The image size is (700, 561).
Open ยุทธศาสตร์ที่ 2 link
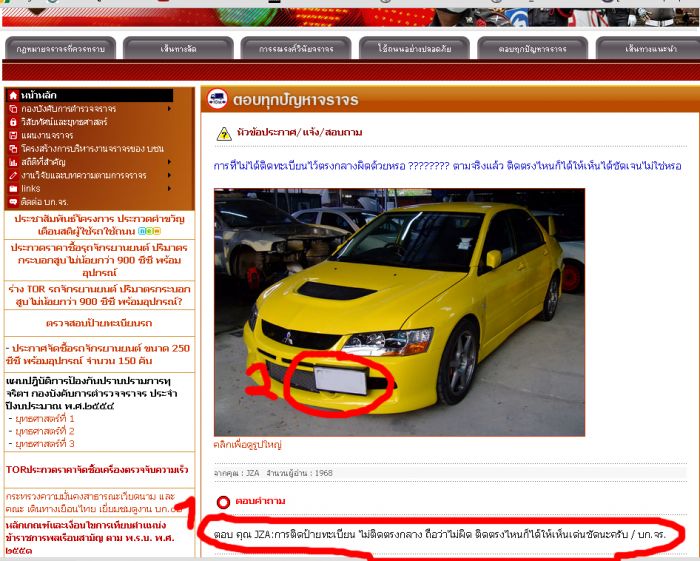coord(45,431)
